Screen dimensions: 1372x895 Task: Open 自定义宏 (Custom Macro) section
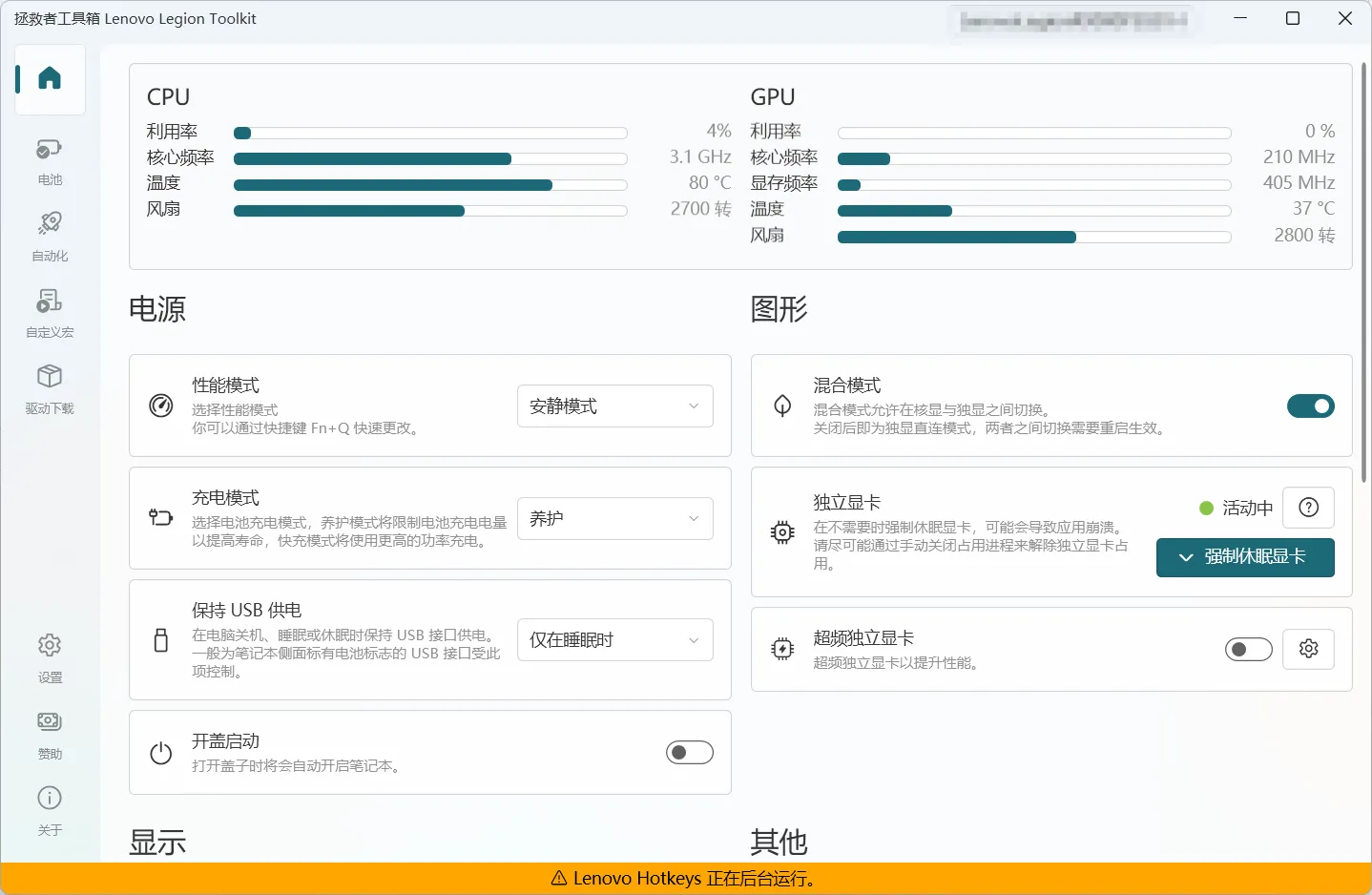tap(50, 312)
